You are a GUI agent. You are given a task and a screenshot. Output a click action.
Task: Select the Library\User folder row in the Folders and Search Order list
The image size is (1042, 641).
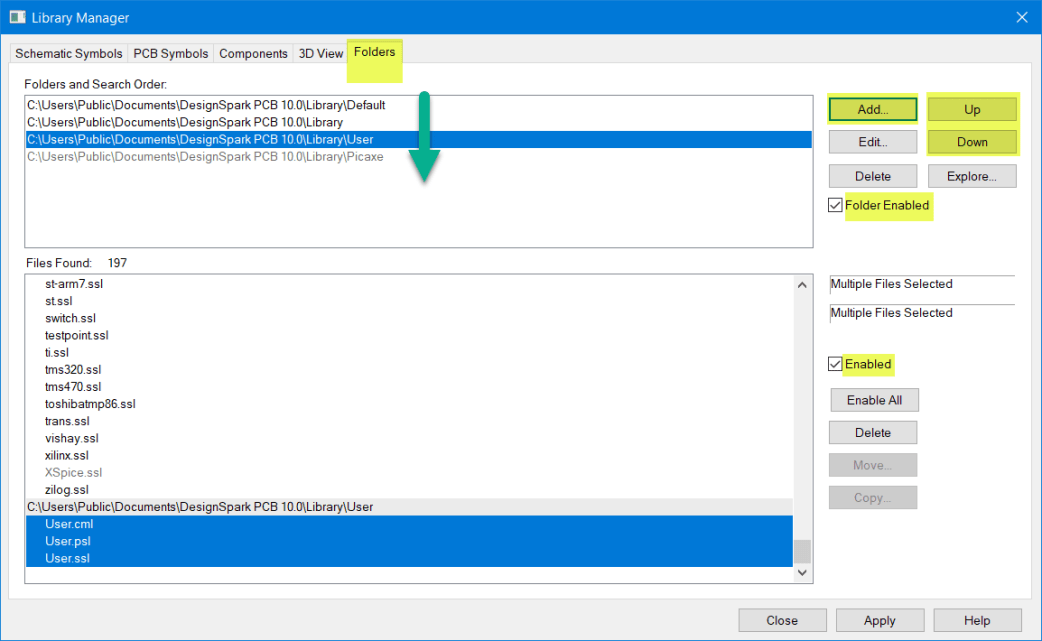[419, 139]
